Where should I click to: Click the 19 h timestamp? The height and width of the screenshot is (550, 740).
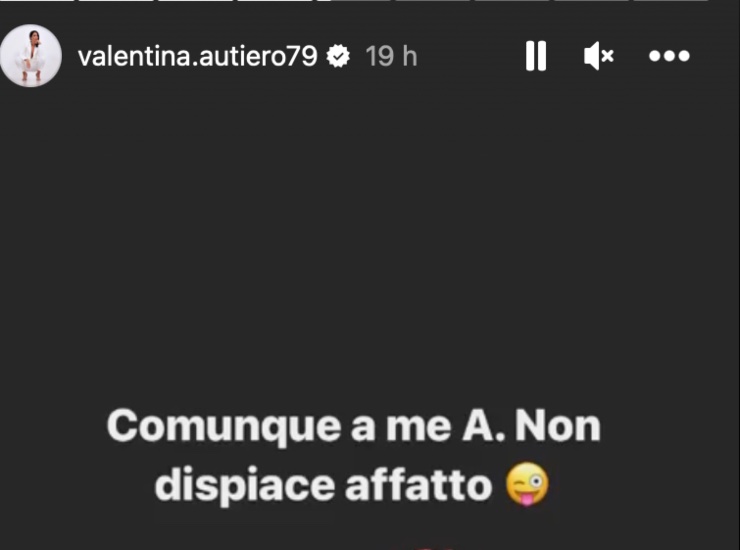click(x=391, y=56)
